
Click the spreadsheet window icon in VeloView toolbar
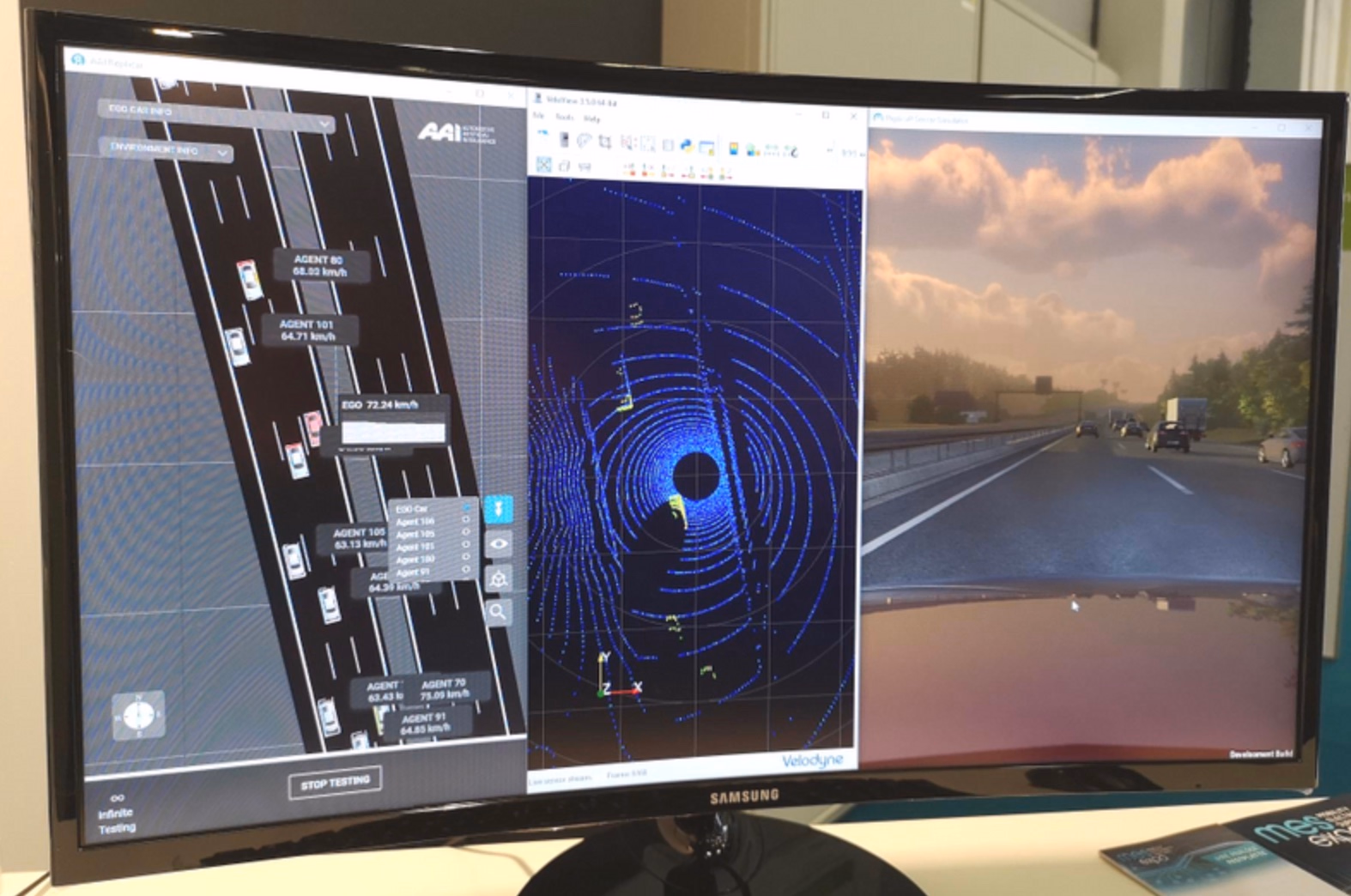pyautogui.click(x=706, y=147)
